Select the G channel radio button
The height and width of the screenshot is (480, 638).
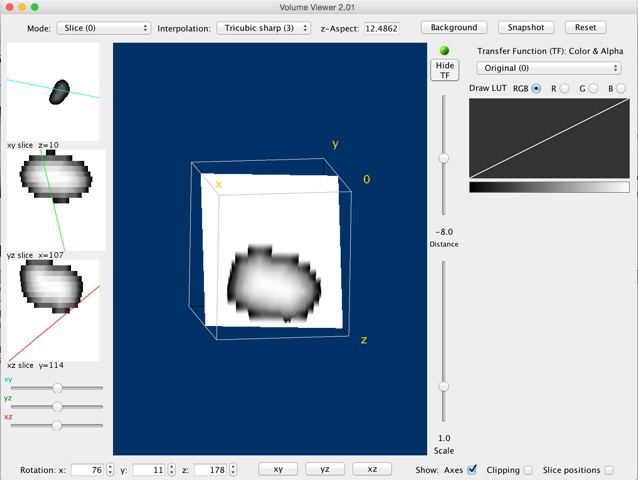click(x=594, y=89)
